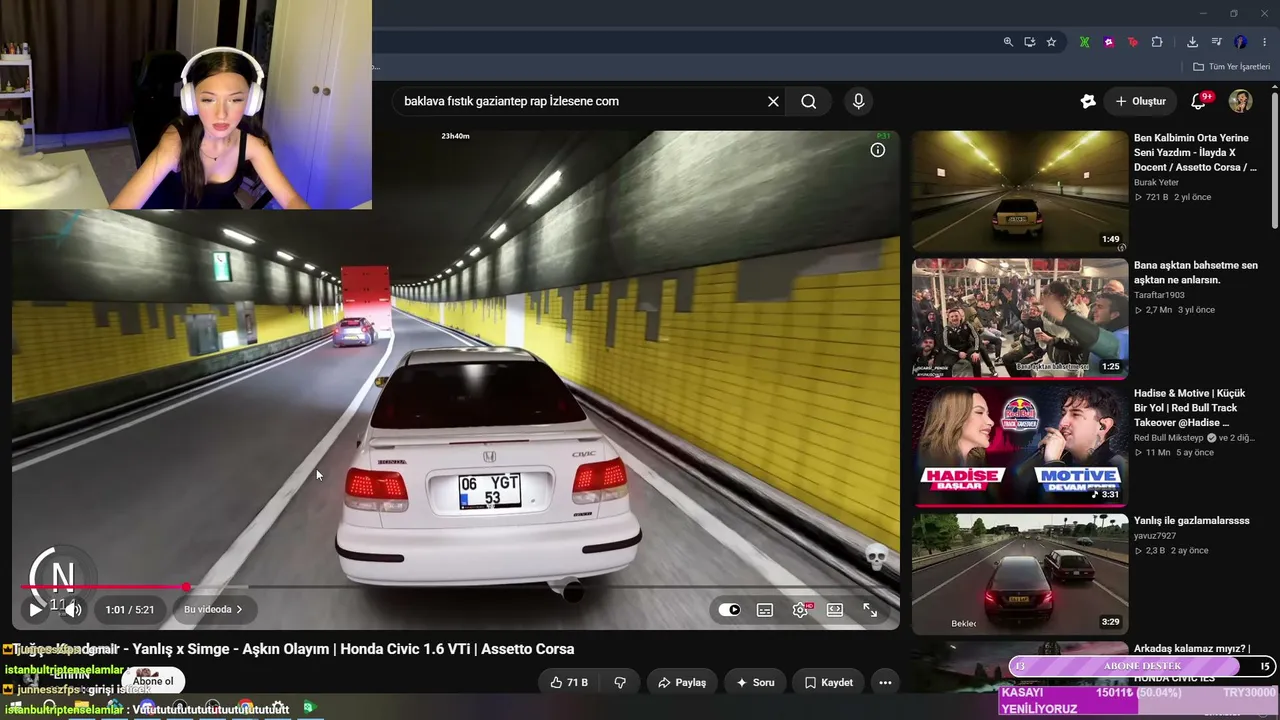Open the Hadise & Motive video thumbnail

coord(1020,447)
